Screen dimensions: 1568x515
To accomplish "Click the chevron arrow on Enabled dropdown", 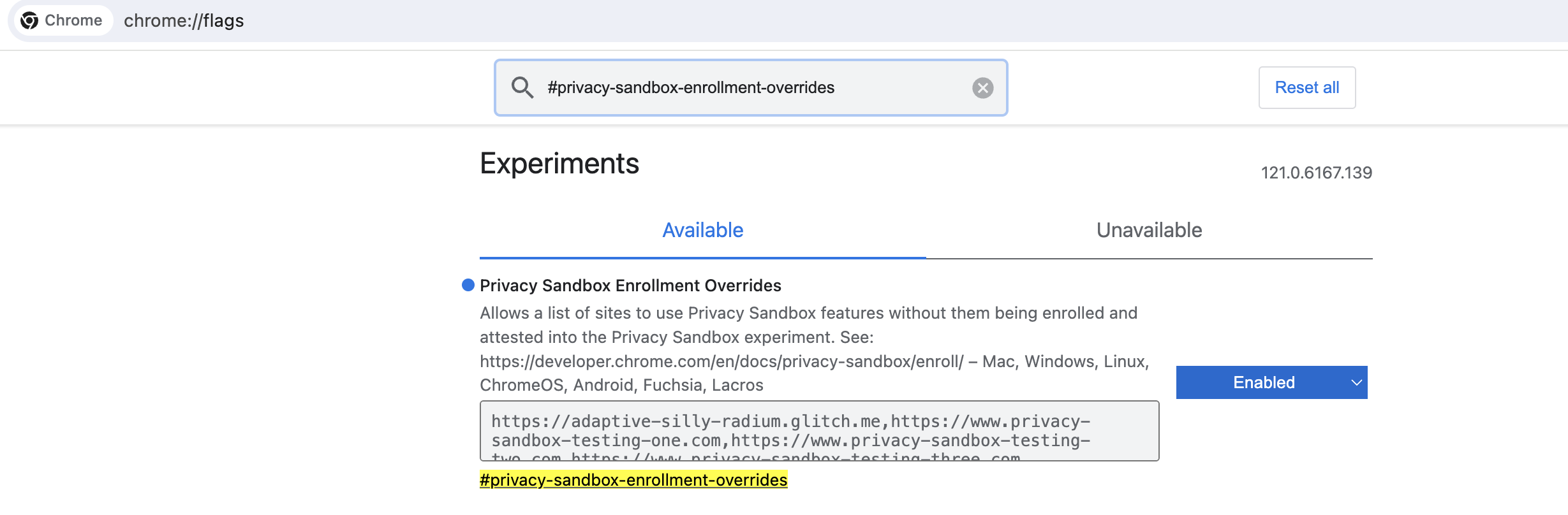I will [1356, 382].
